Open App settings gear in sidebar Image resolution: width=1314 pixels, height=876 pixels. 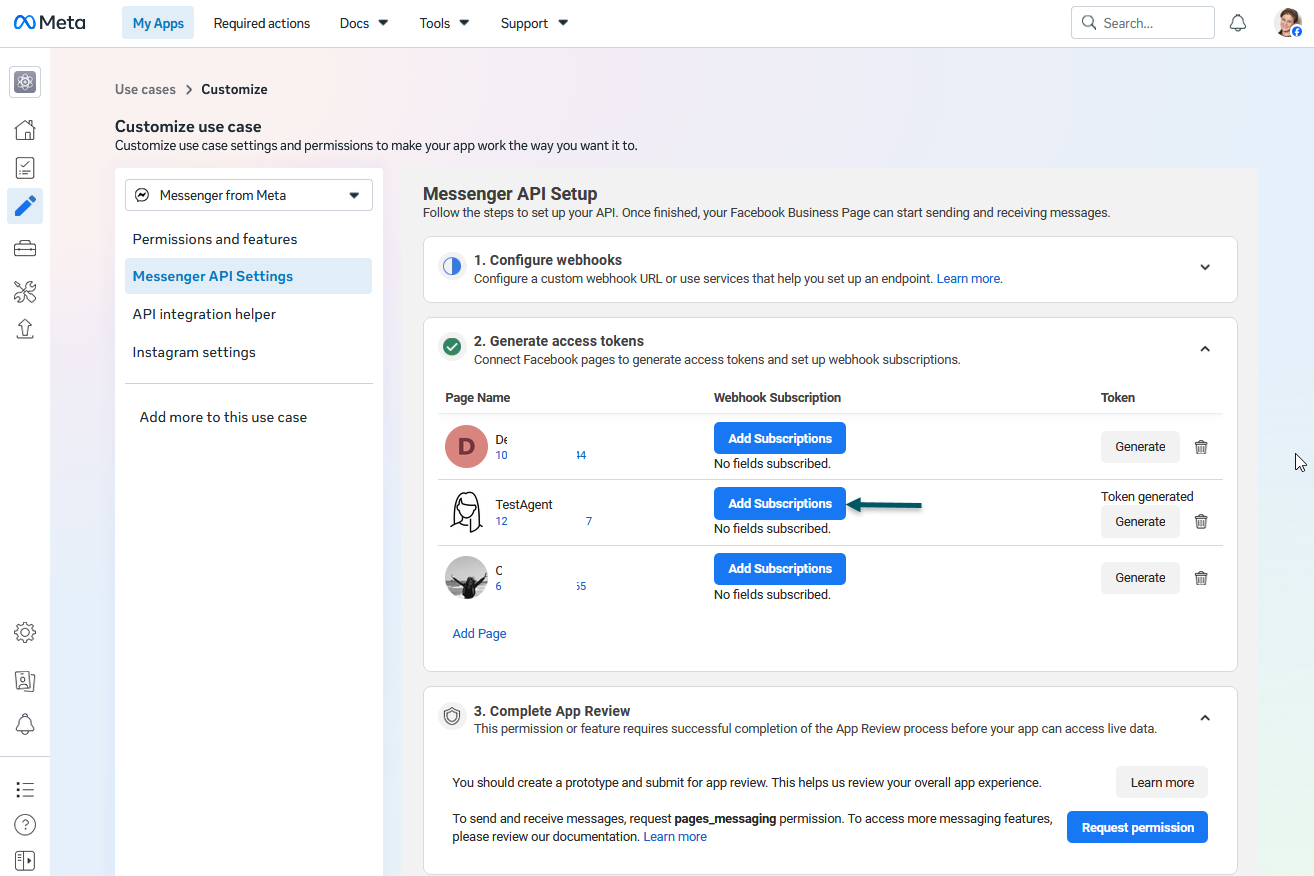(x=25, y=632)
